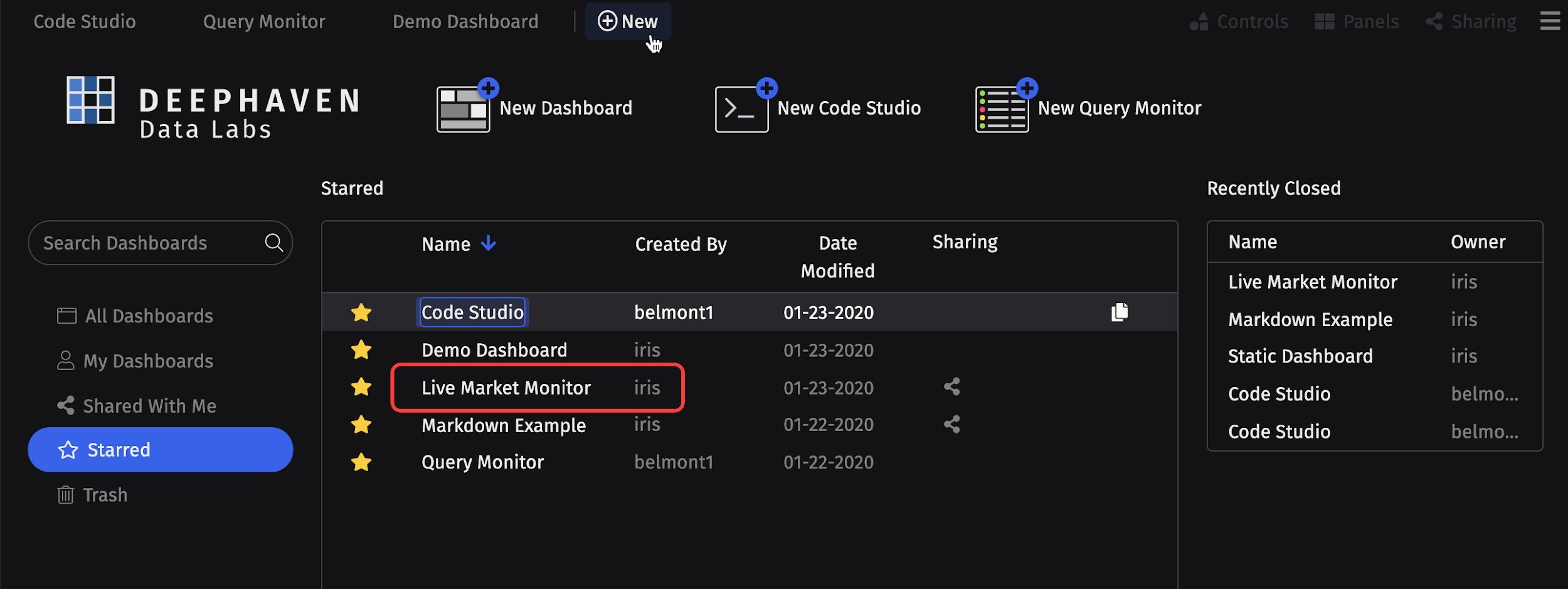The width and height of the screenshot is (1568, 589).
Task: Reopen Live Market Monitor from Recently Closed
Action: [1313, 282]
